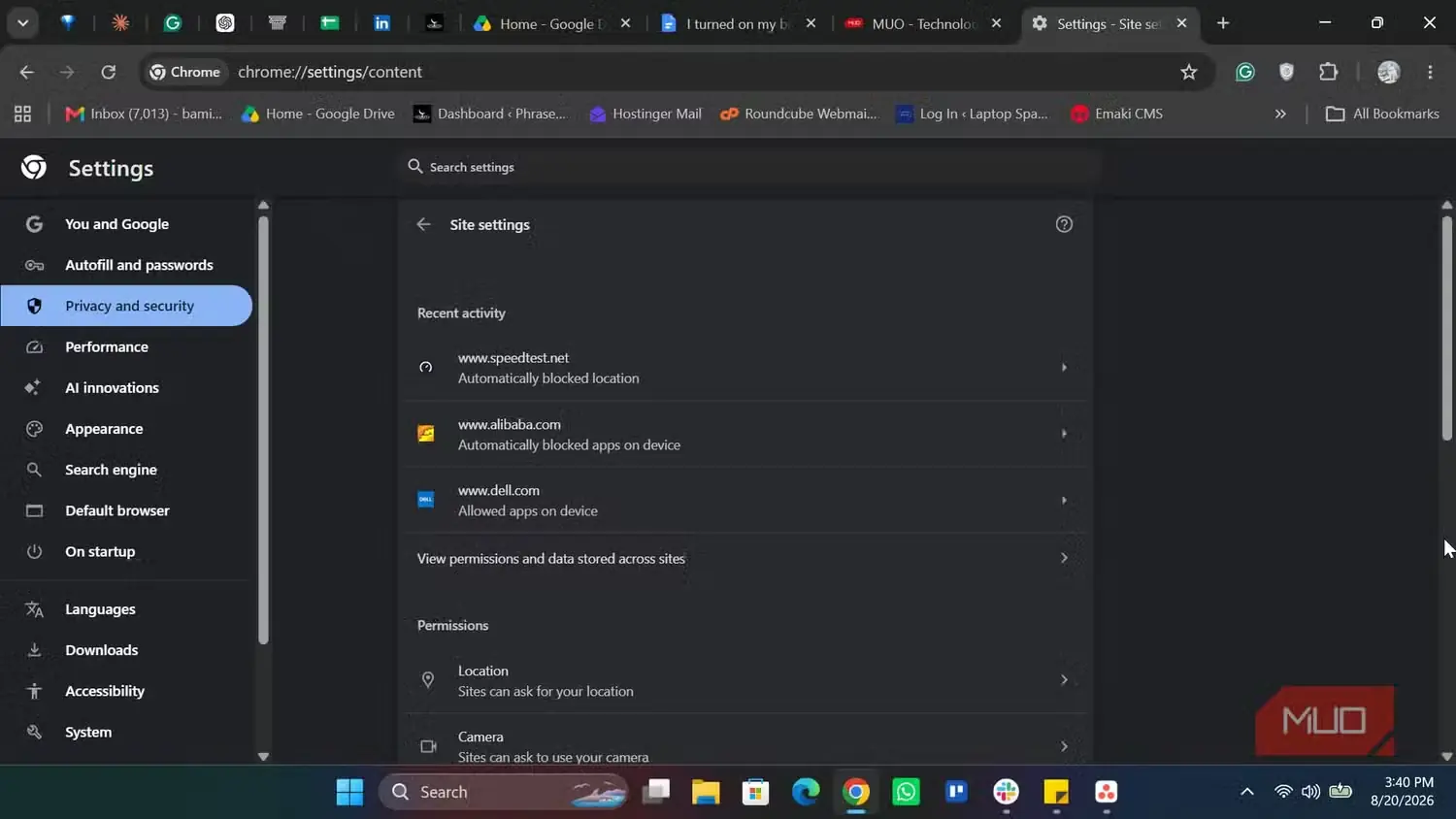Click the sidebar scroll down arrow
The height and width of the screenshot is (819, 1456).
pyautogui.click(x=263, y=756)
